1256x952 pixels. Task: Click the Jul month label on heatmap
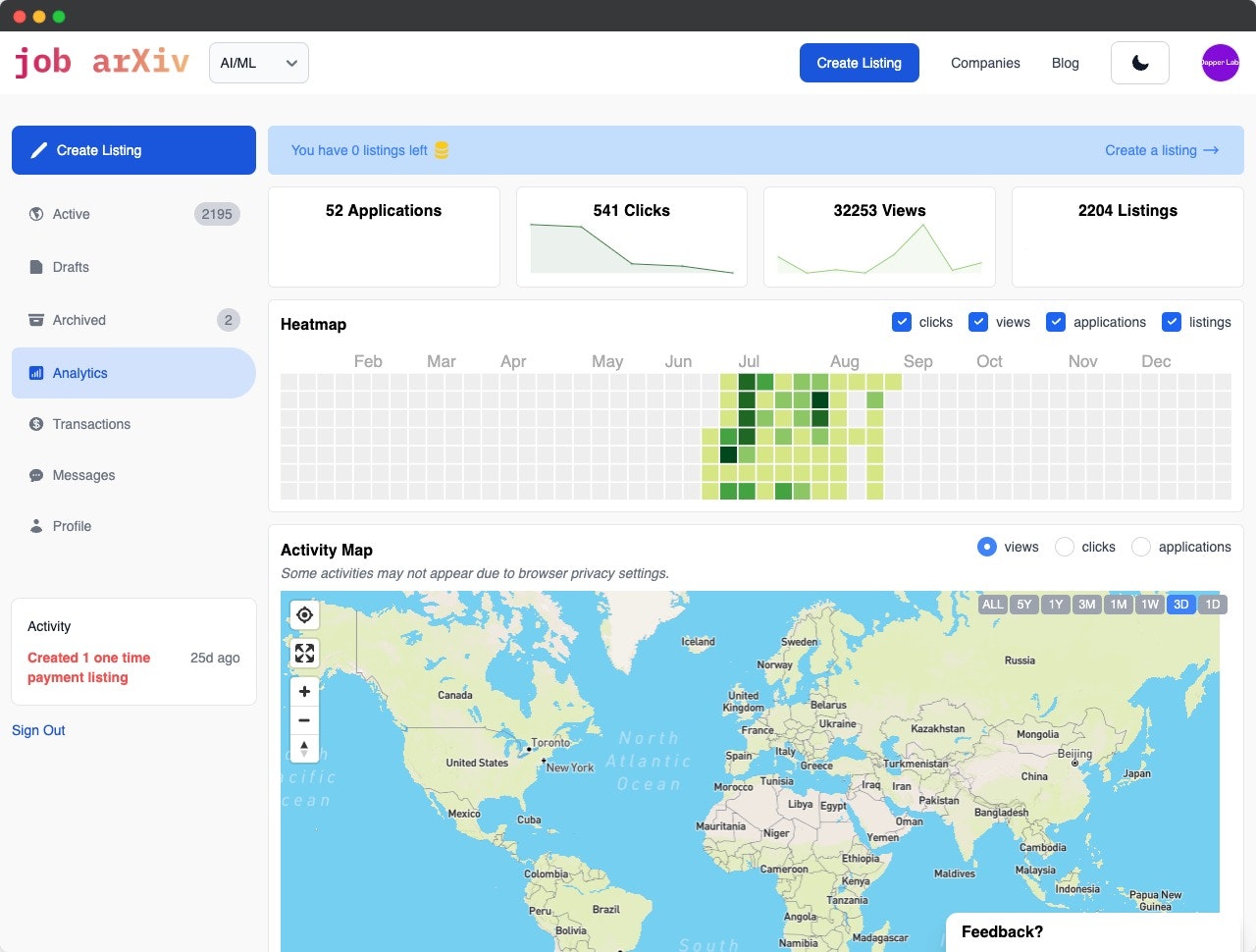pos(749,361)
